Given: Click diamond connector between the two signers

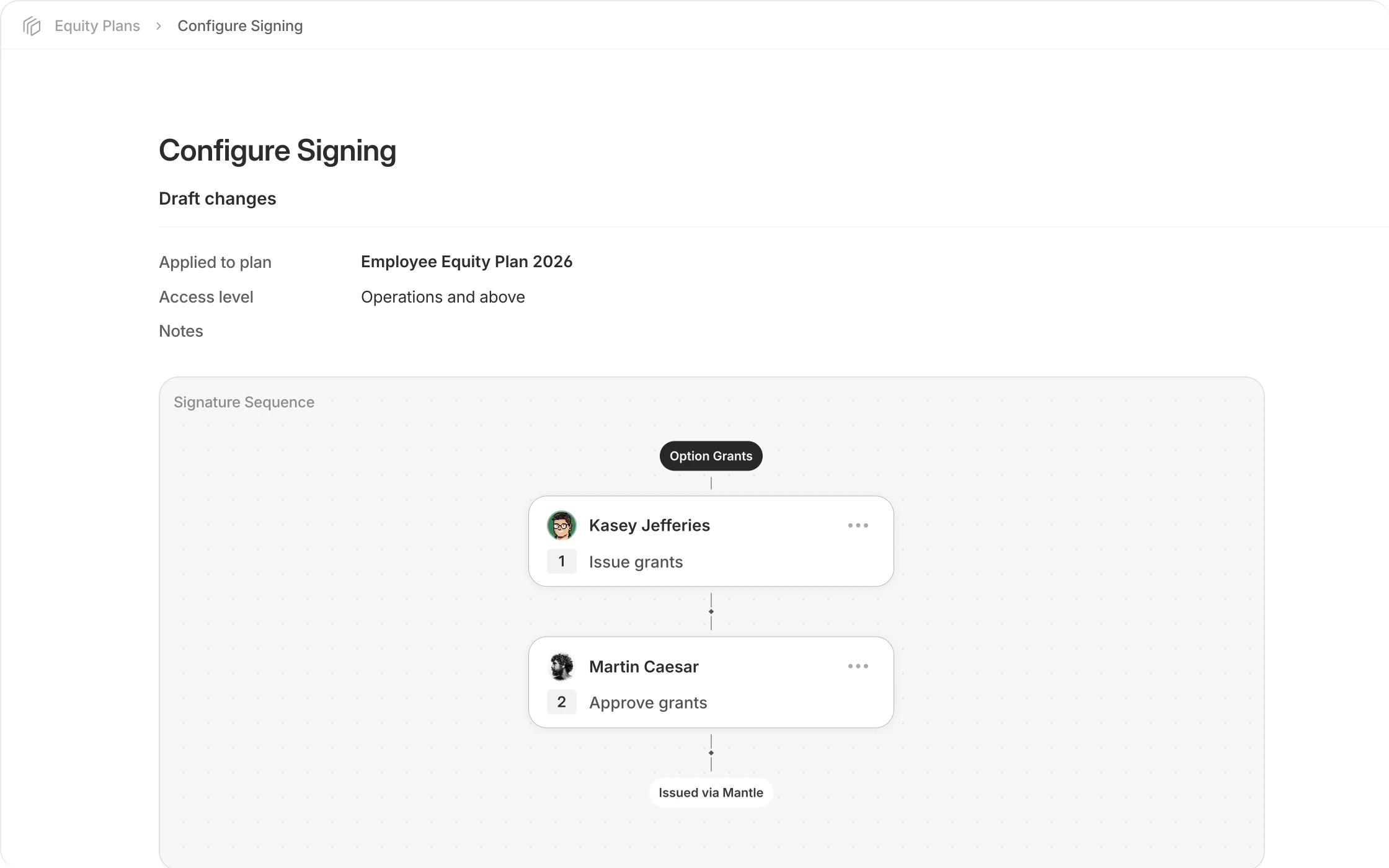Looking at the screenshot, I should pyautogui.click(x=711, y=611).
